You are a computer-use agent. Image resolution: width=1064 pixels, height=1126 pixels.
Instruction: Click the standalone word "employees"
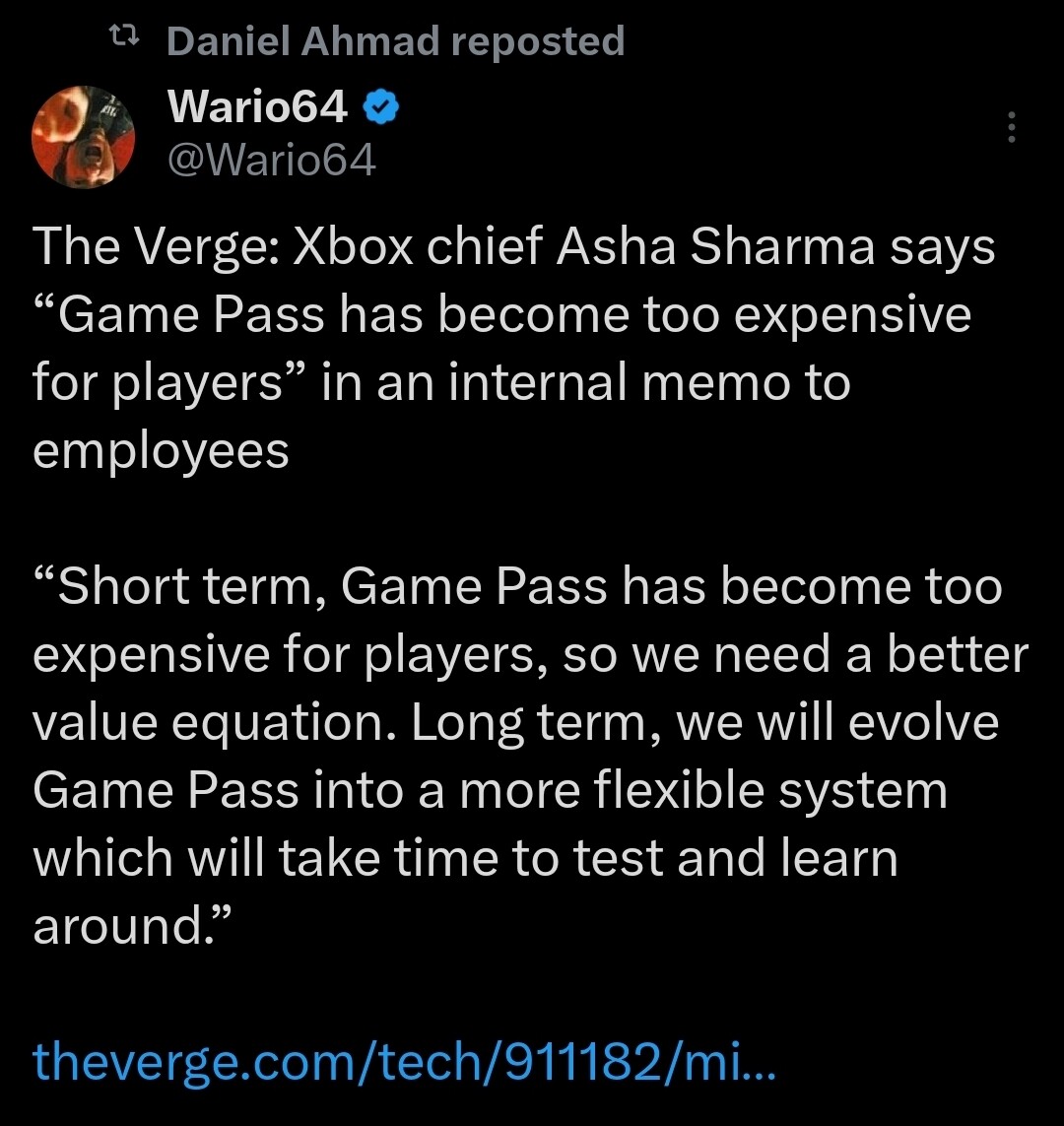click(x=162, y=450)
